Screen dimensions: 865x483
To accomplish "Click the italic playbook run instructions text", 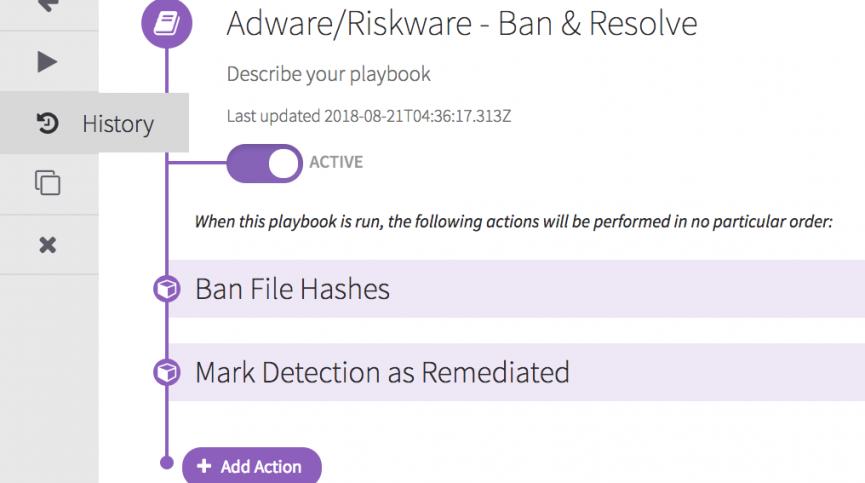I will pos(513,221).
